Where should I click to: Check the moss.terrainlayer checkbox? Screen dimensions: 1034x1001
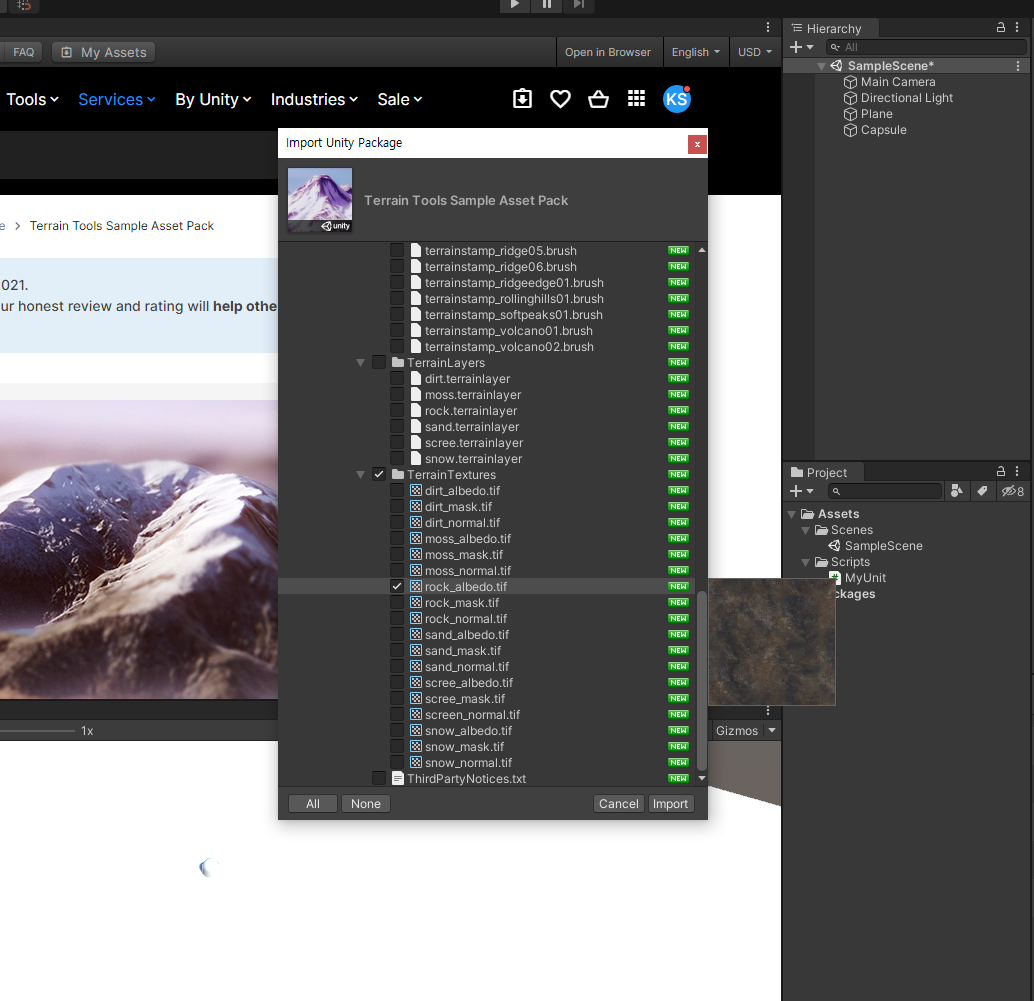coord(397,394)
